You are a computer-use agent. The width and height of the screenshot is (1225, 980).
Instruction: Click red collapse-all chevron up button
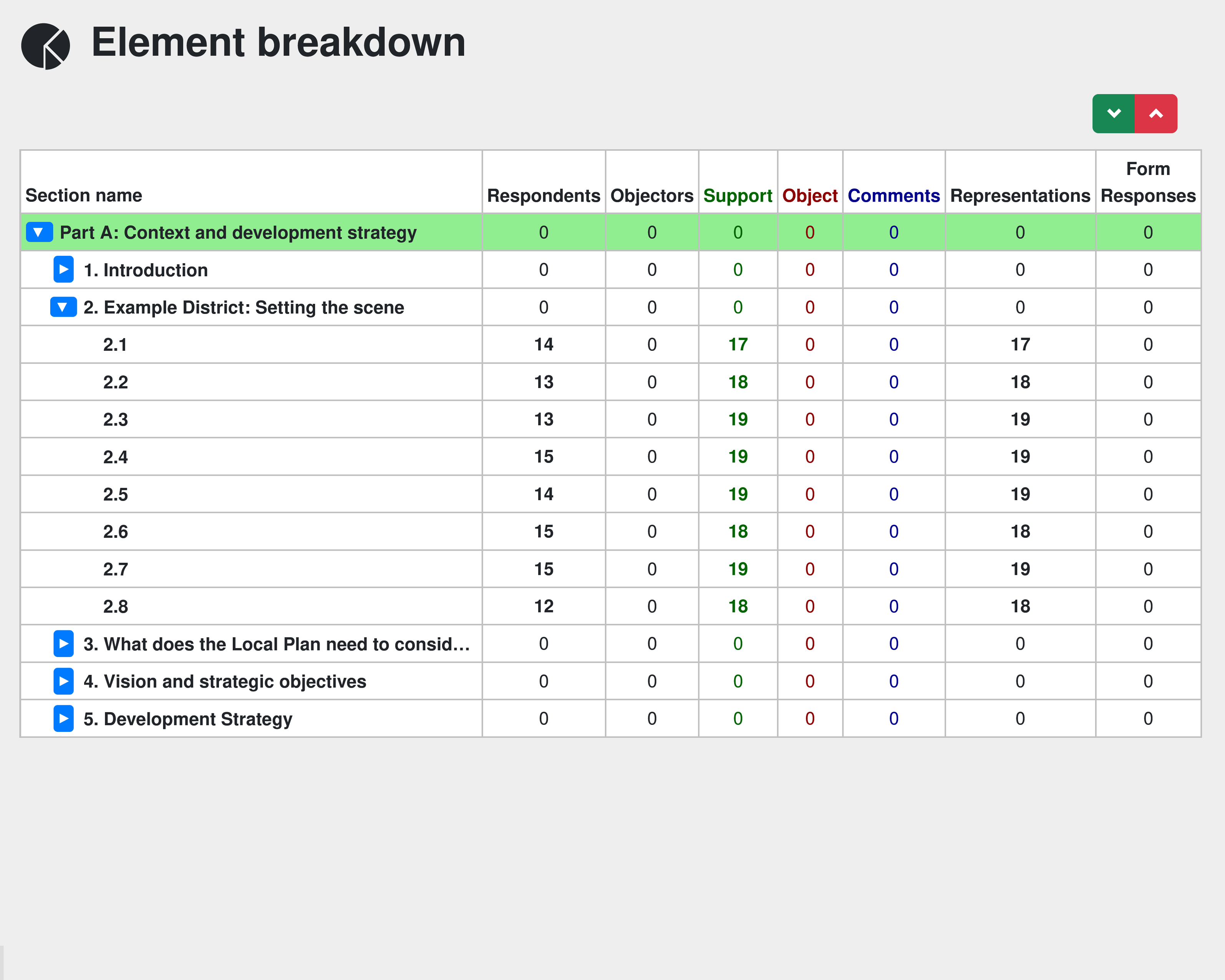(x=1156, y=114)
